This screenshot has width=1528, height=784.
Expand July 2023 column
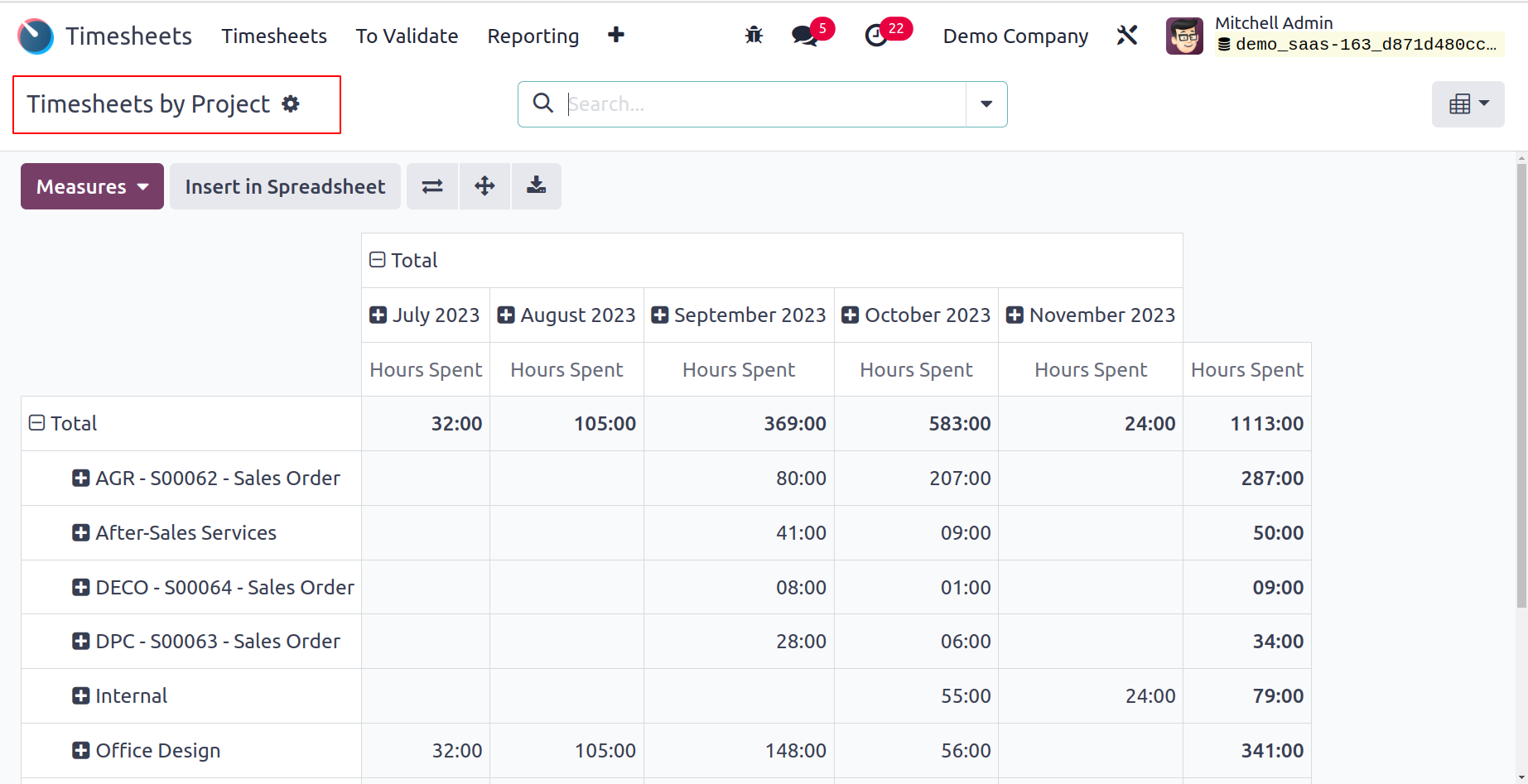[x=378, y=315]
